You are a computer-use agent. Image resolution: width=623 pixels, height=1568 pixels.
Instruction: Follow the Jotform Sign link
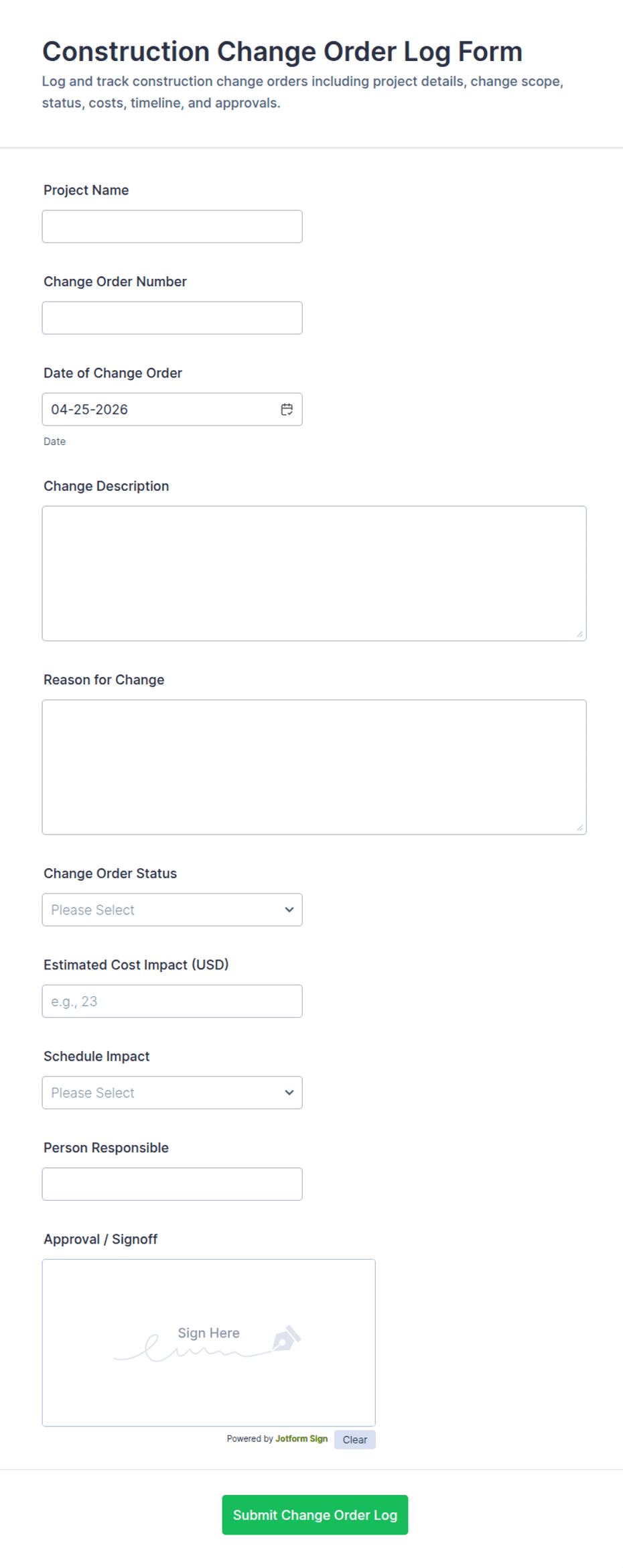pos(301,1439)
